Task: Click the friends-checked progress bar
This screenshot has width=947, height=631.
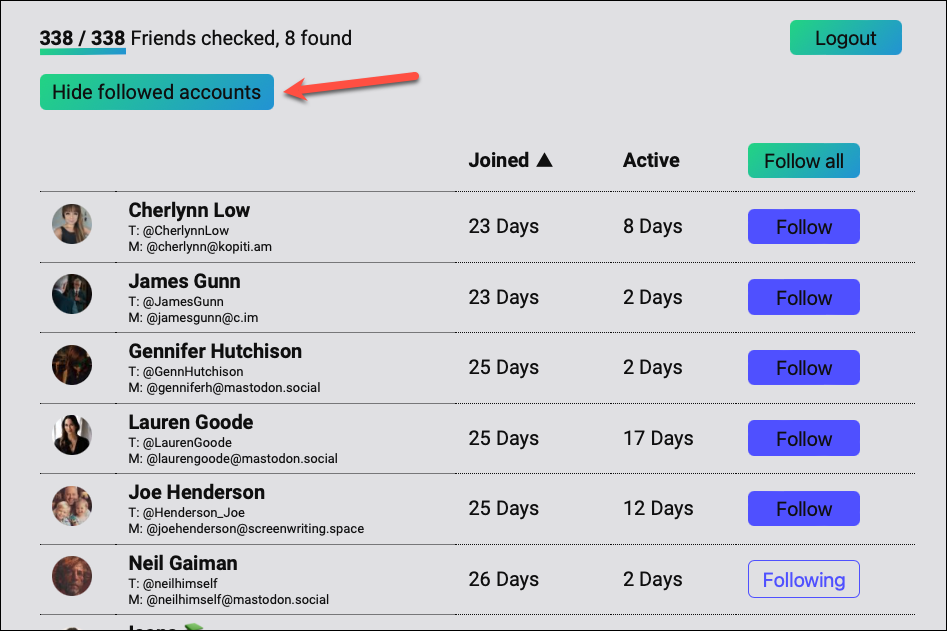Action: tap(83, 52)
